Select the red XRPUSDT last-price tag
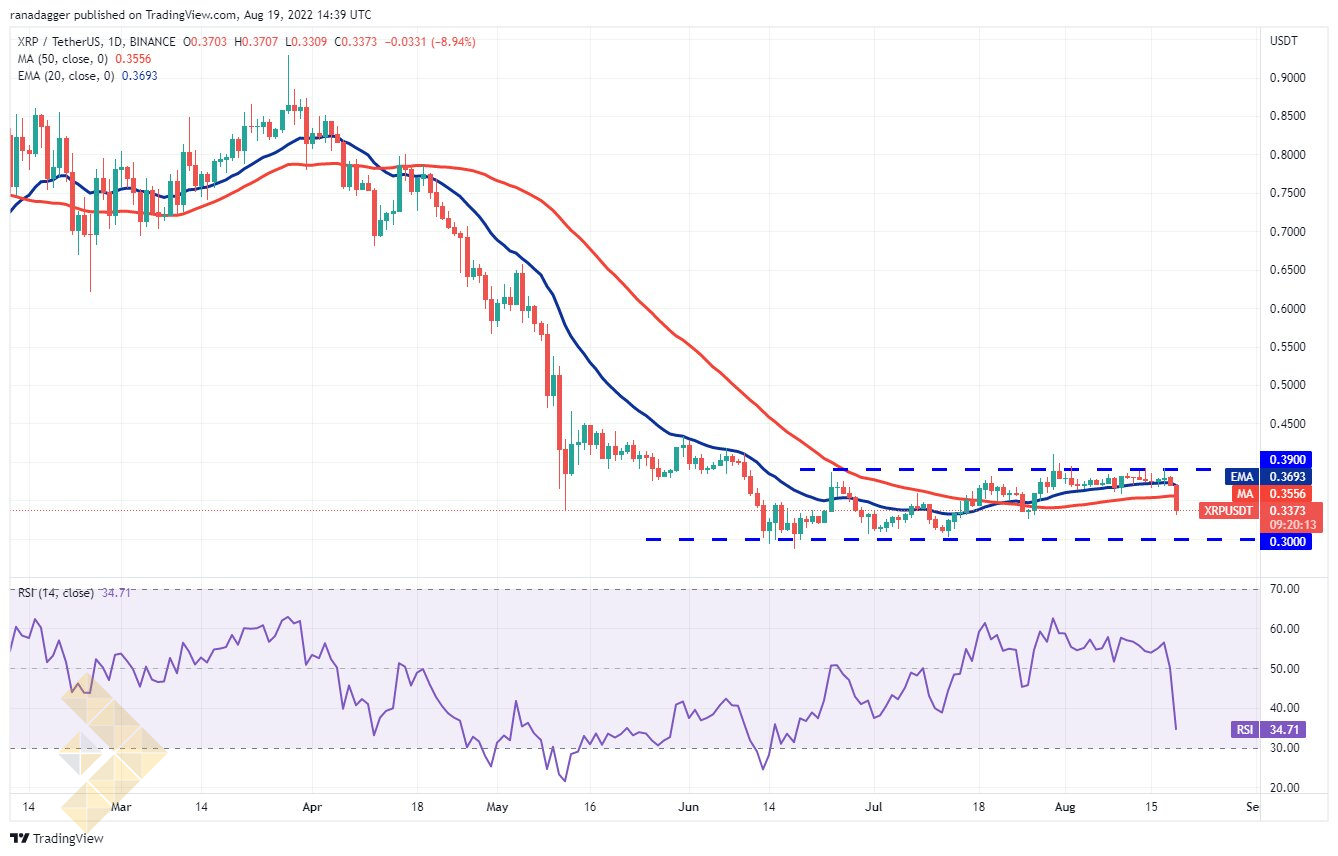The image size is (1338, 856). click(x=1262, y=510)
